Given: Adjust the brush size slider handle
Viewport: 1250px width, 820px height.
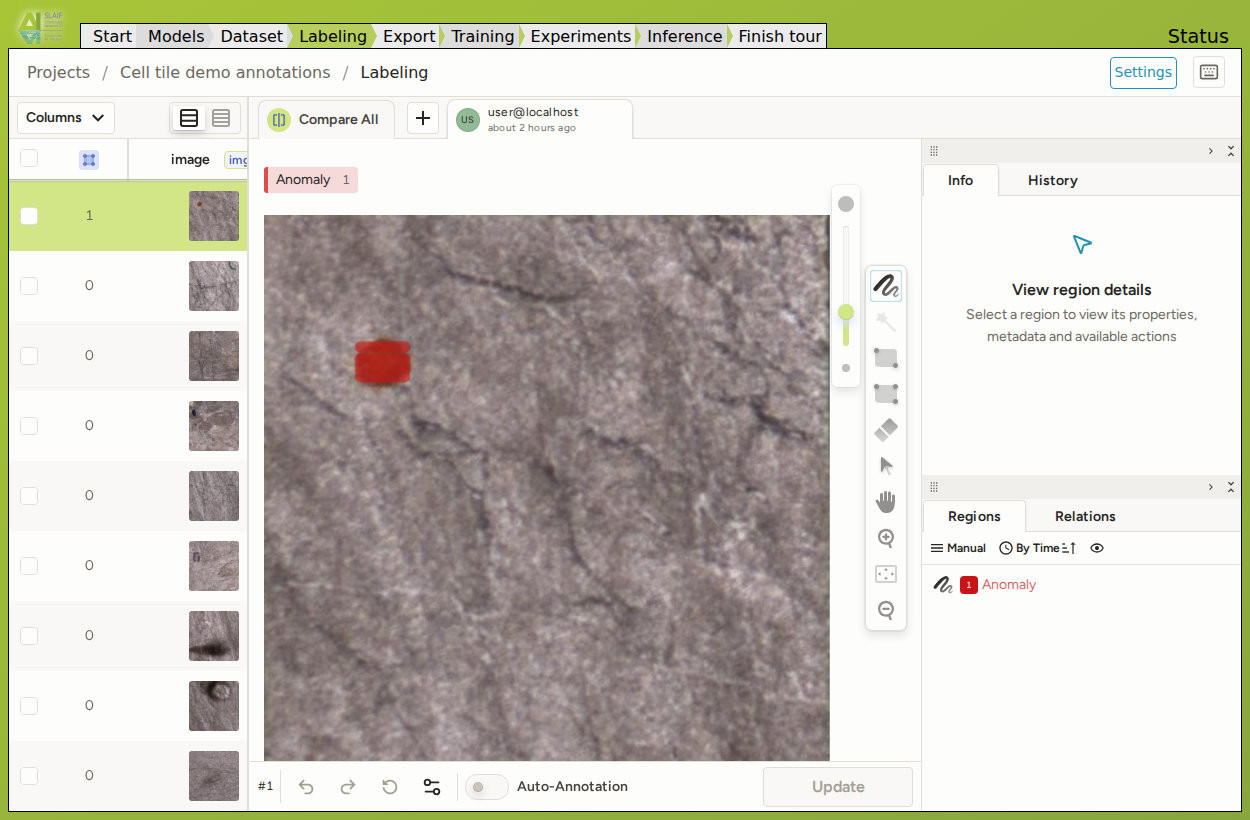Looking at the screenshot, I should [x=846, y=312].
